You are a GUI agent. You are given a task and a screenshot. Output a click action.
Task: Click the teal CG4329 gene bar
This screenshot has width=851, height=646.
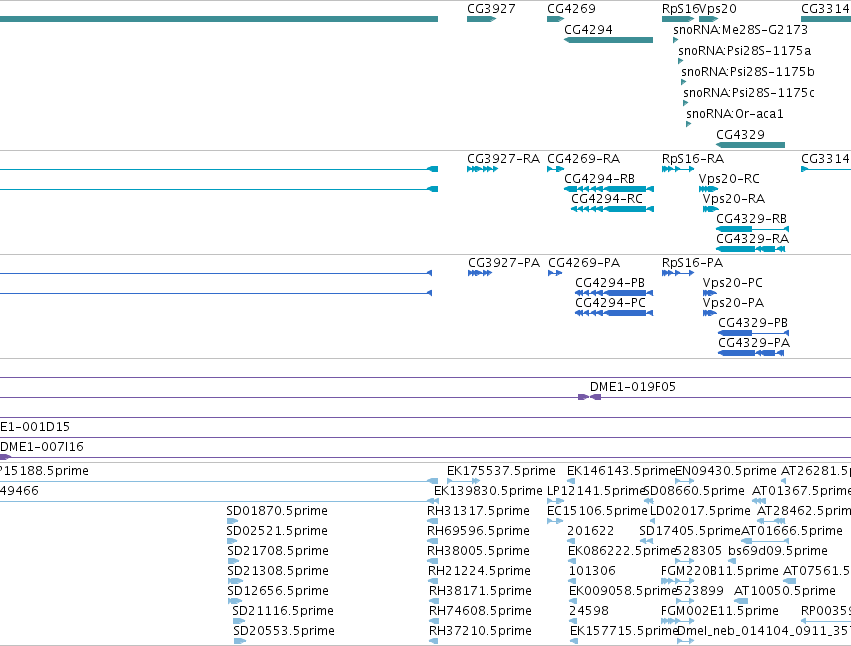coord(751,145)
